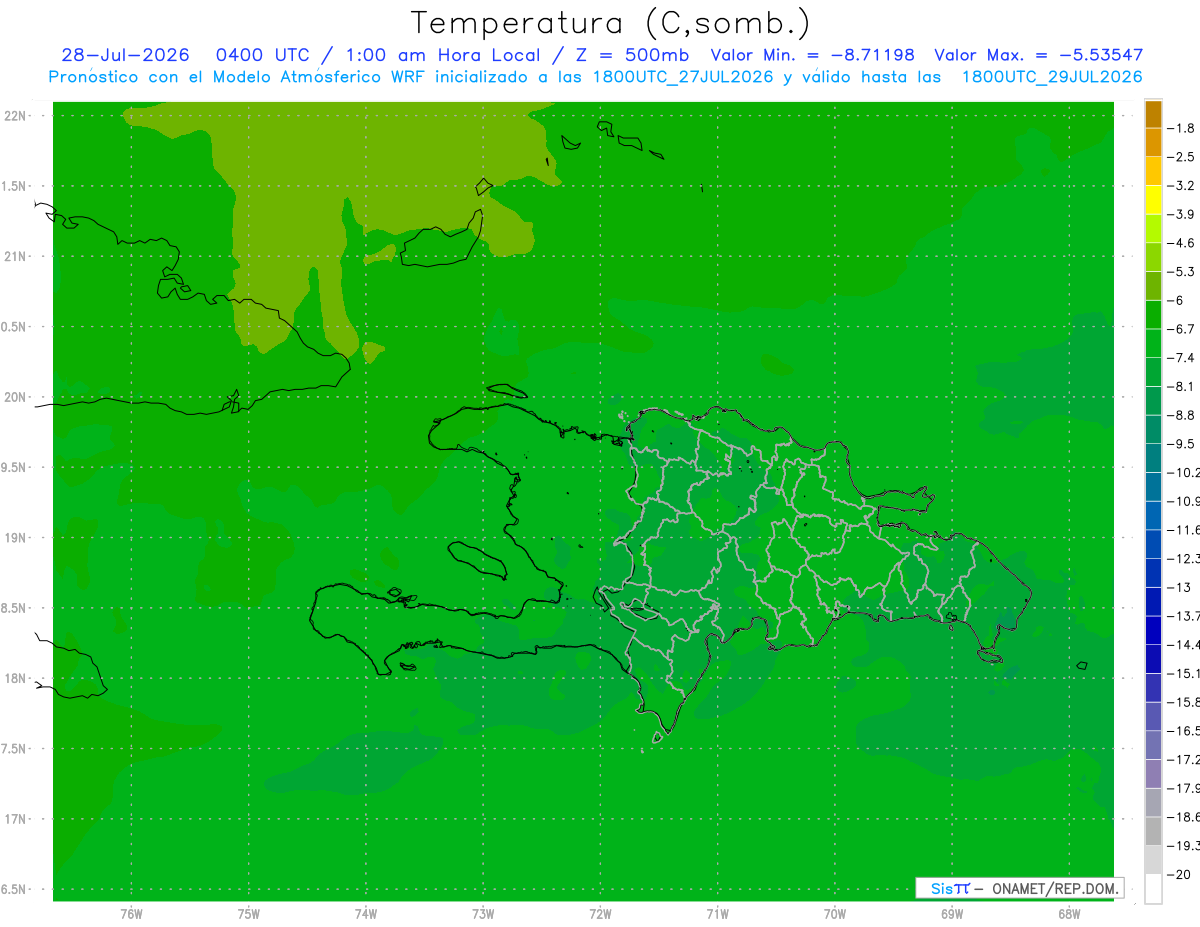The height and width of the screenshot is (927, 1200).
Task: Click the 'Sisπ' logo text
Action: click(950, 888)
